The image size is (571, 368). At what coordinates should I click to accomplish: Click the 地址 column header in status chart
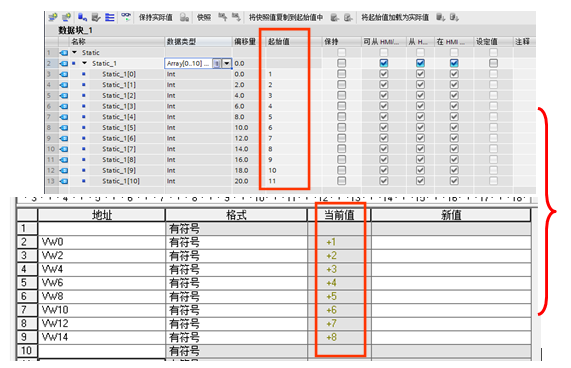pos(102,215)
